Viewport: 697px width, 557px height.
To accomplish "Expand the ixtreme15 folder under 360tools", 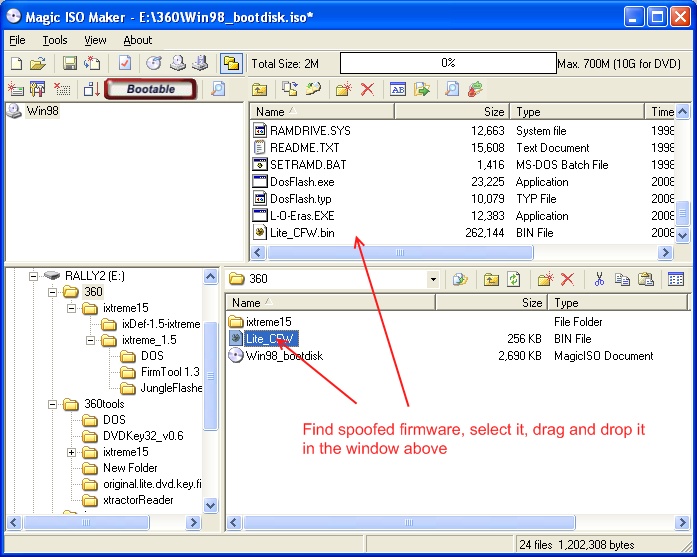I will [71, 452].
